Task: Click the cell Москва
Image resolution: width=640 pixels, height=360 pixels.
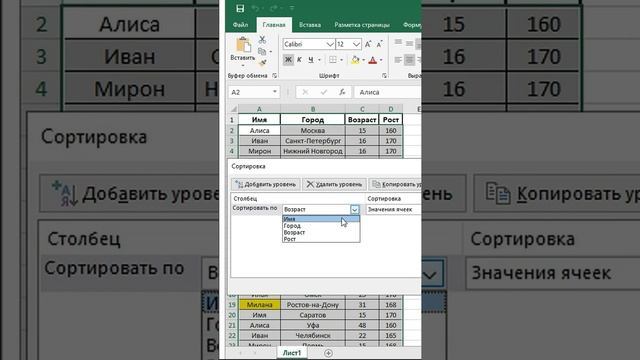Action: pyautogui.click(x=313, y=131)
